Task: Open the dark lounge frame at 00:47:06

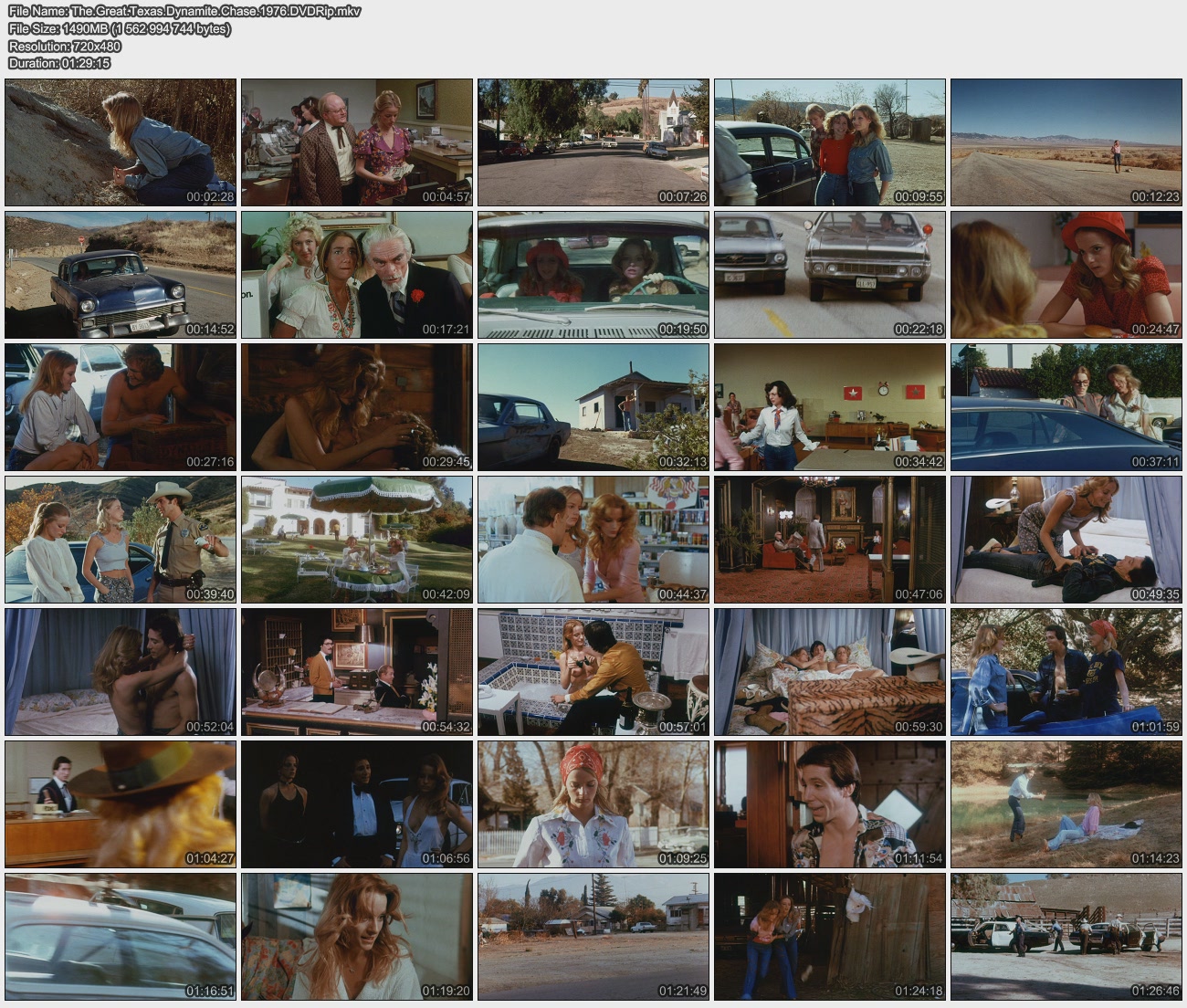Action: click(x=829, y=540)
